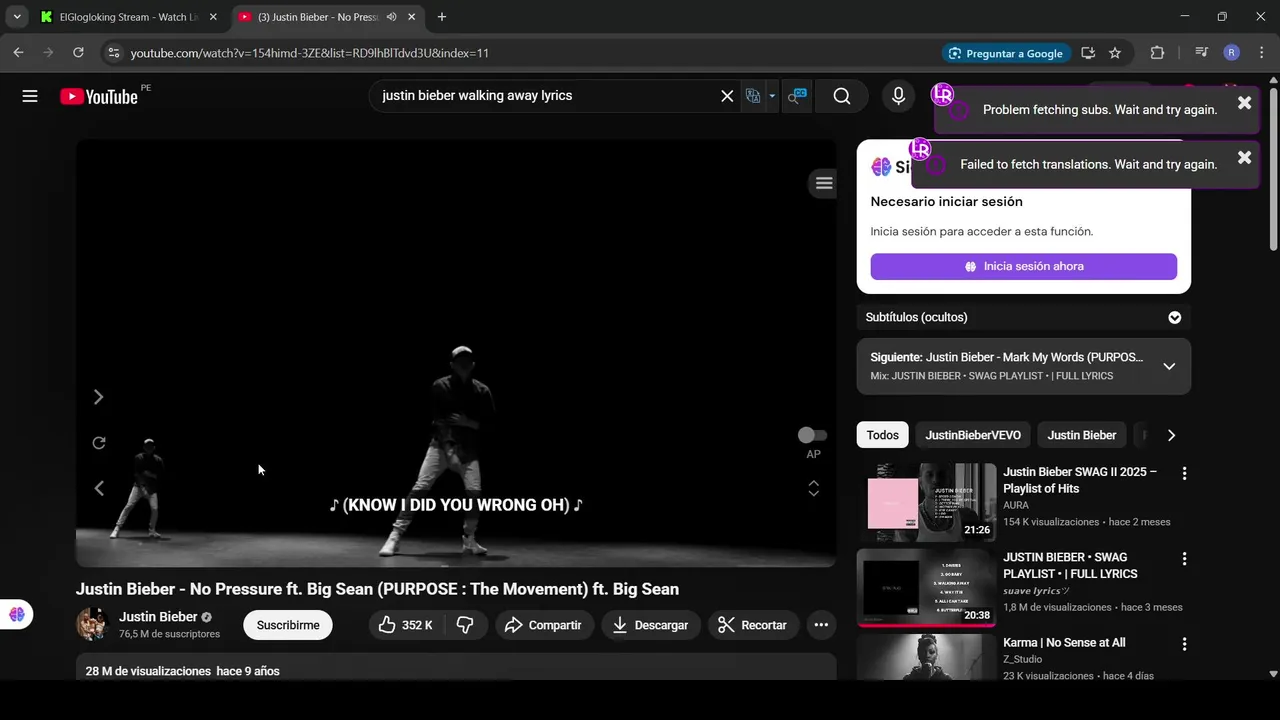The height and width of the screenshot is (720, 1280).
Task: Open more actions three-dot menu under the video
Action: tap(821, 625)
